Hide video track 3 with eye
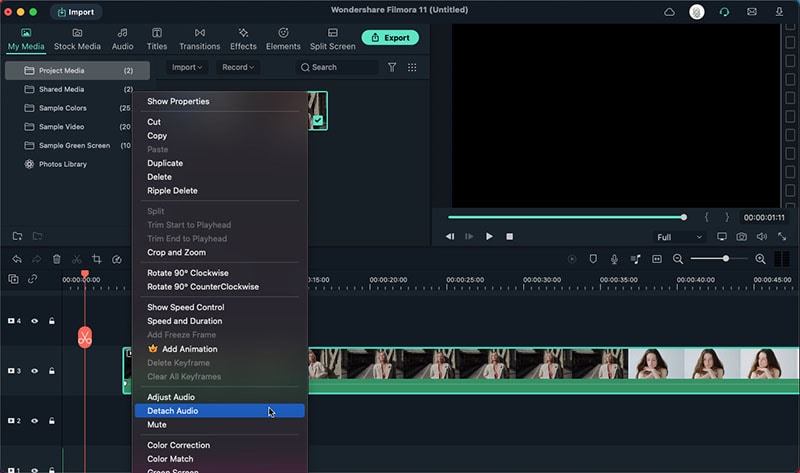The image size is (800, 473). [x=35, y=371]
